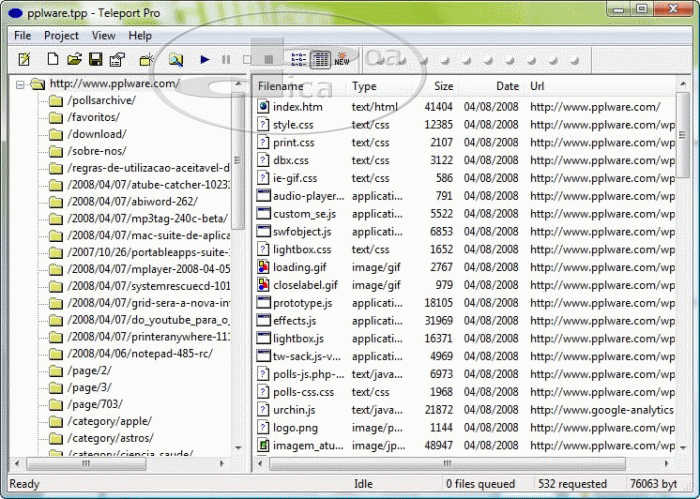The width and height of the screenshot is (700, 499).
Task: Select the /category/apple/ folder
Action: (110, 422)
